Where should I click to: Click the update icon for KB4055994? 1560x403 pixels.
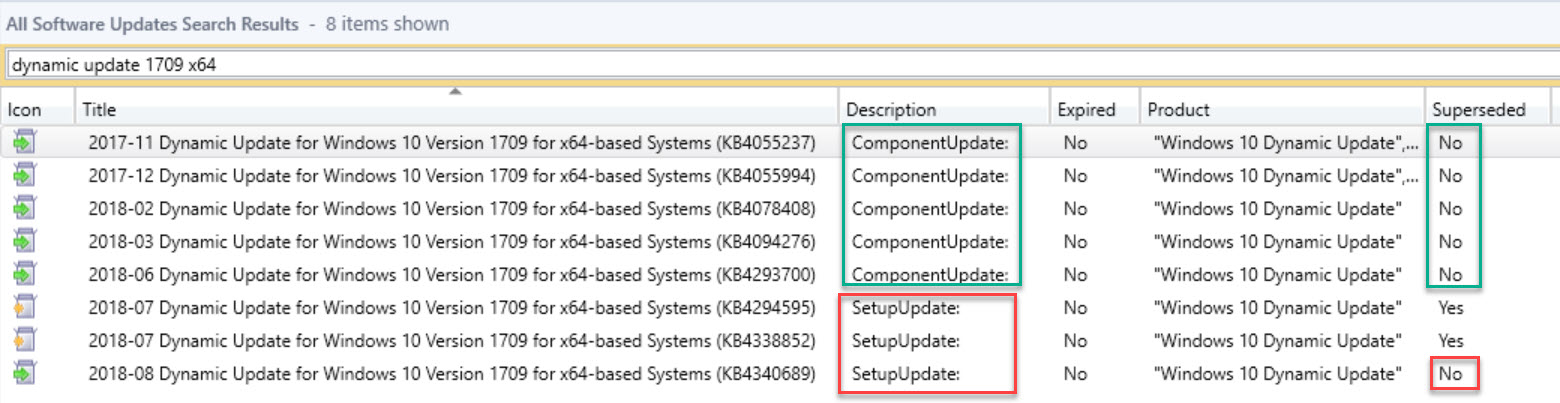pyautogui.click(x=24, y=177)
